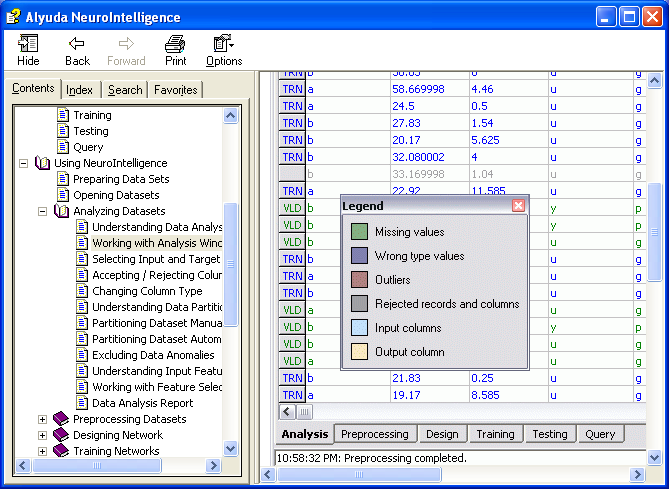
Task: Select the Query tab below data grid
Action: point(600,434)
